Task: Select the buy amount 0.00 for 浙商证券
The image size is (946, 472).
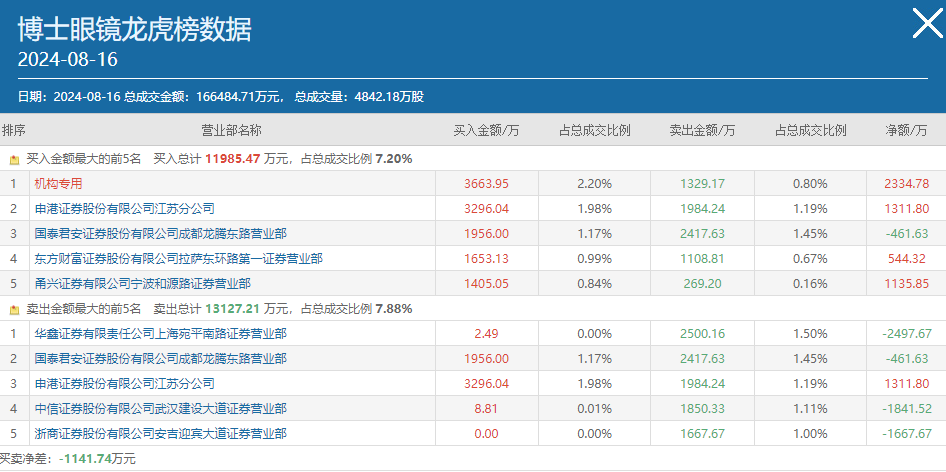Action: (x=486, y=434)
